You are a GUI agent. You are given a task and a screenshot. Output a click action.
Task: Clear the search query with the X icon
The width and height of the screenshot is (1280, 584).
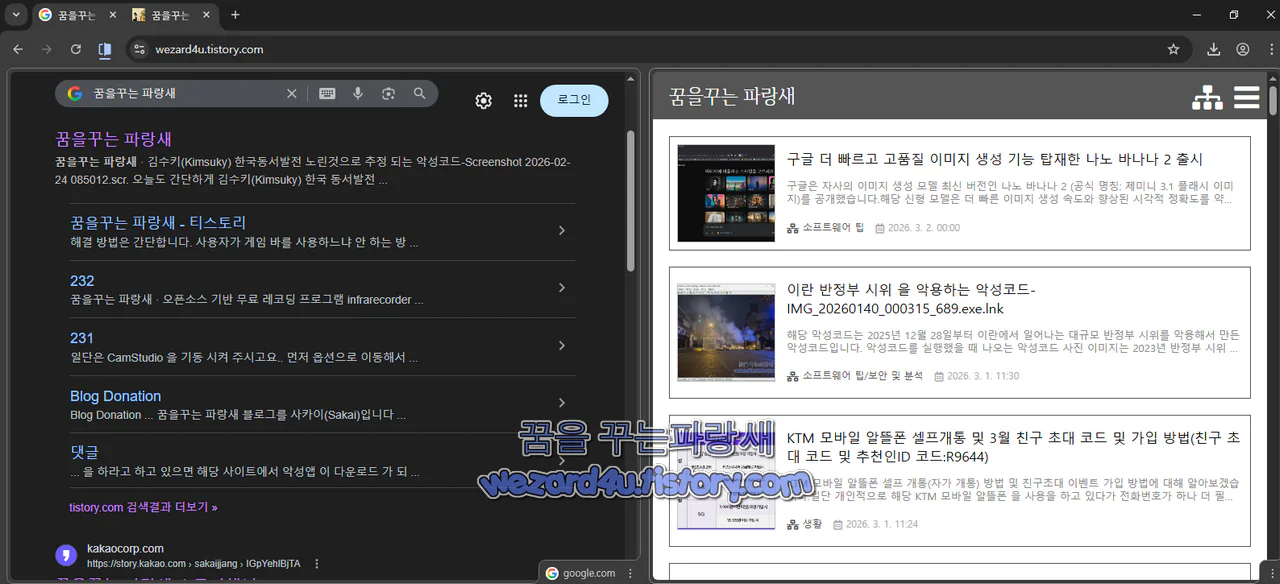point(291,93)
